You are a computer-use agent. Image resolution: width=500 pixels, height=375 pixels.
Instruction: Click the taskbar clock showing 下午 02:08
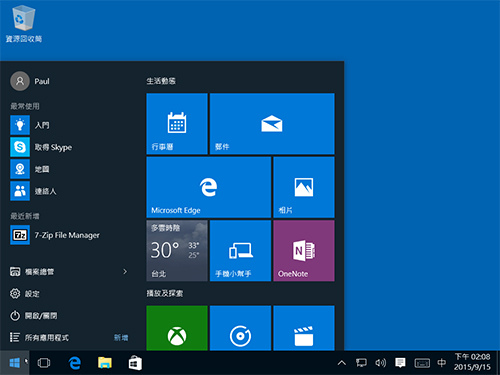pyautogui.click(x=472, y=362)
